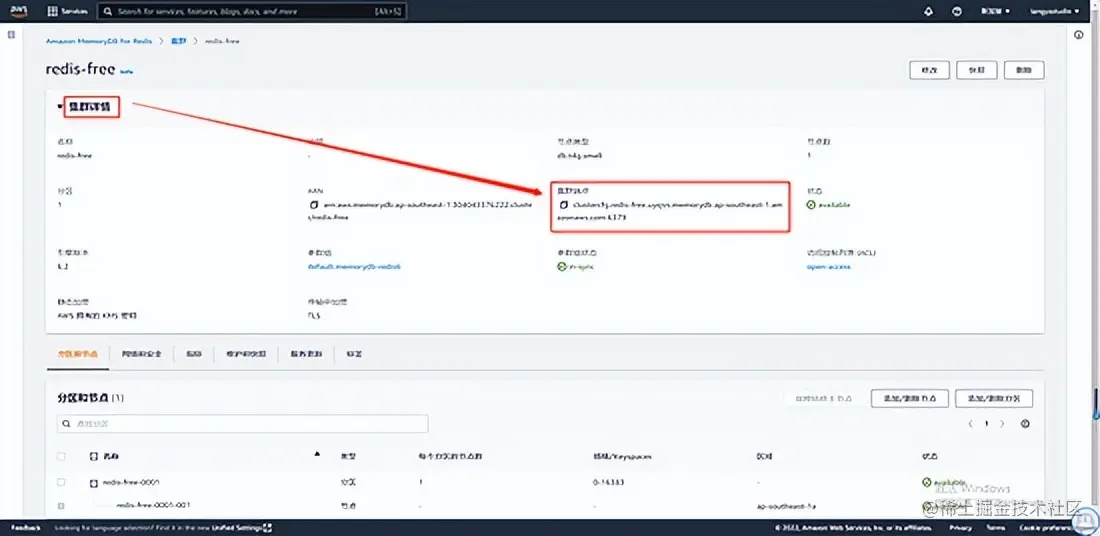Go to Amazon MemoryDB for Redis breadcrumb
Screen dimensions: 1100x536
(x=99, y=41)
